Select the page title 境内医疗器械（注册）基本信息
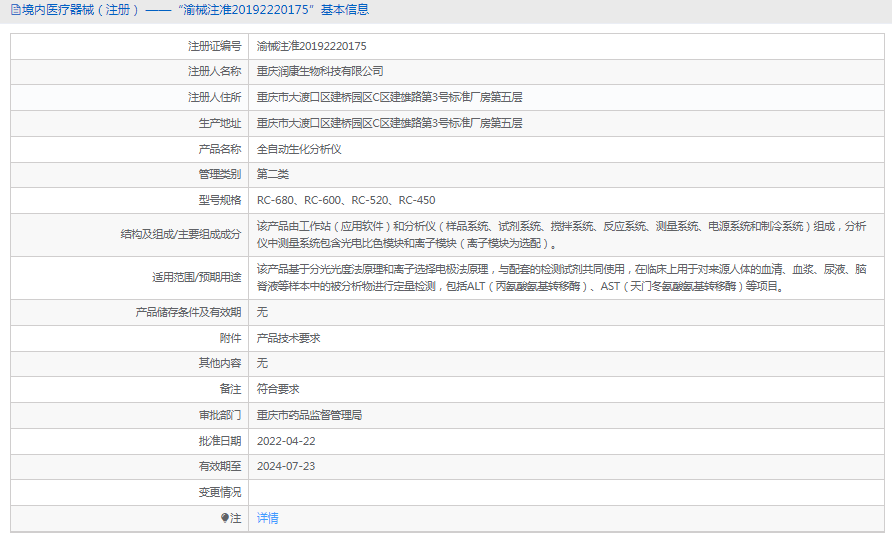This screenshot has width=892, height=542. (195, 10)
